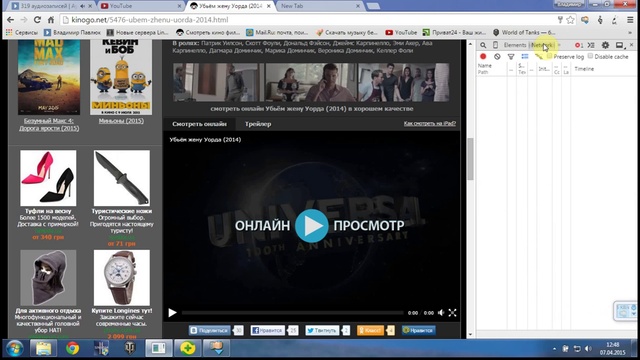Open the 'Миньоны (2015)' link
The width and height of the screenshot is (640, 360).
coord(121,121)
